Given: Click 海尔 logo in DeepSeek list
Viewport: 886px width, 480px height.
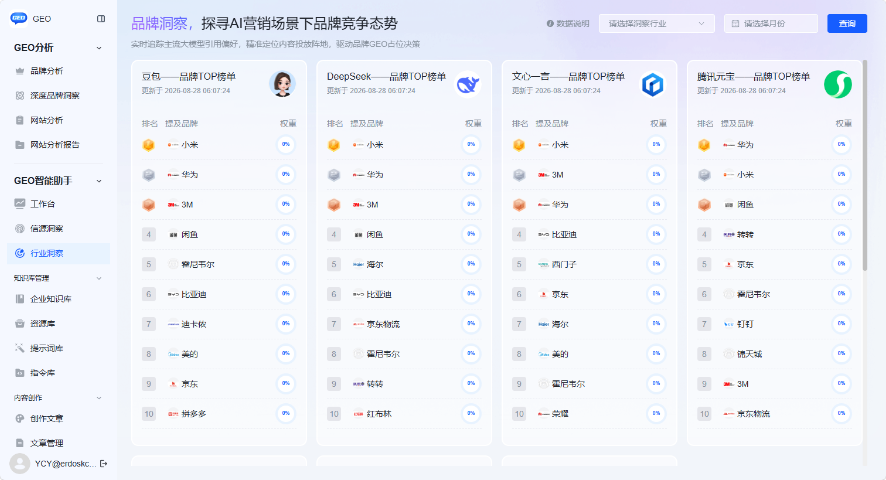Looking at the screenshot, I should pos(358,264).
